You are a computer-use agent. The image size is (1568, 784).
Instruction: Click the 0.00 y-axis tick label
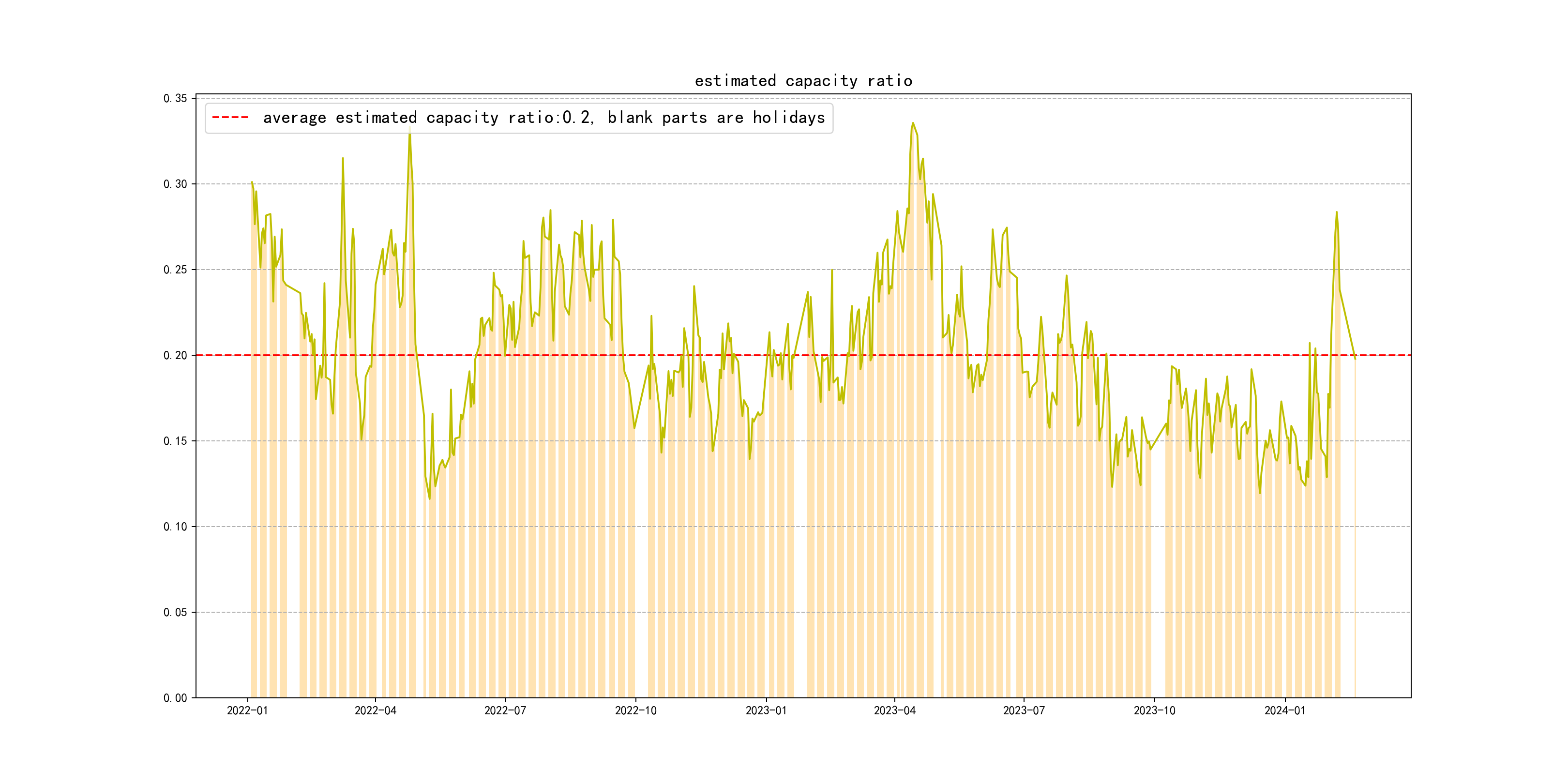(x=175, y=698)
